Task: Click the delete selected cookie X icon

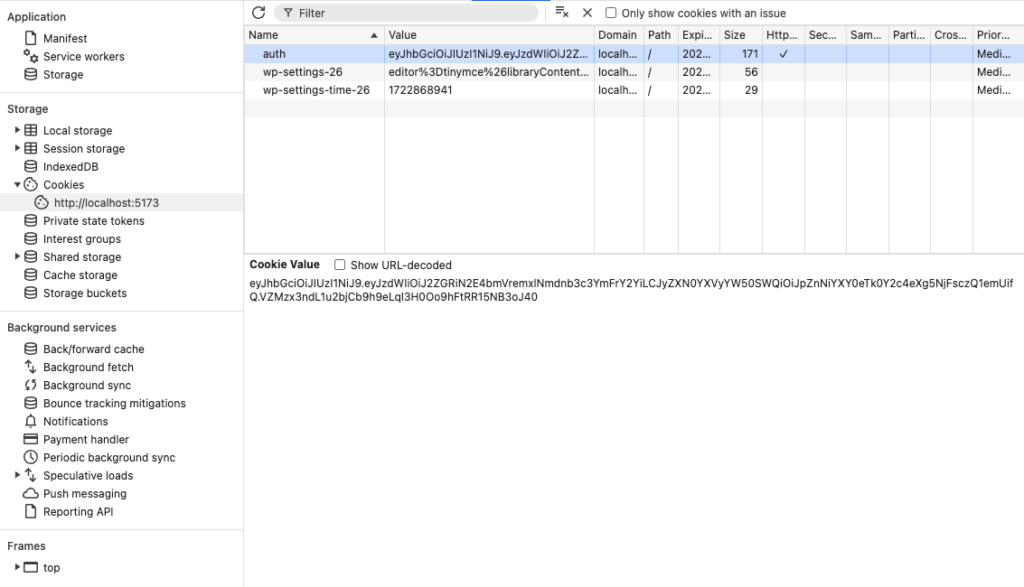Action: (587, 13)
